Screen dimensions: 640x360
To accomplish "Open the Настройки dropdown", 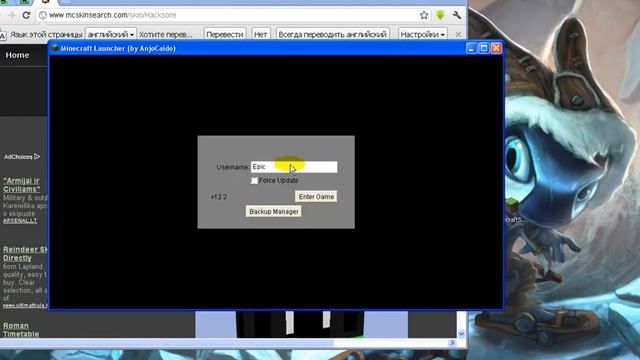I will (422, 34).
